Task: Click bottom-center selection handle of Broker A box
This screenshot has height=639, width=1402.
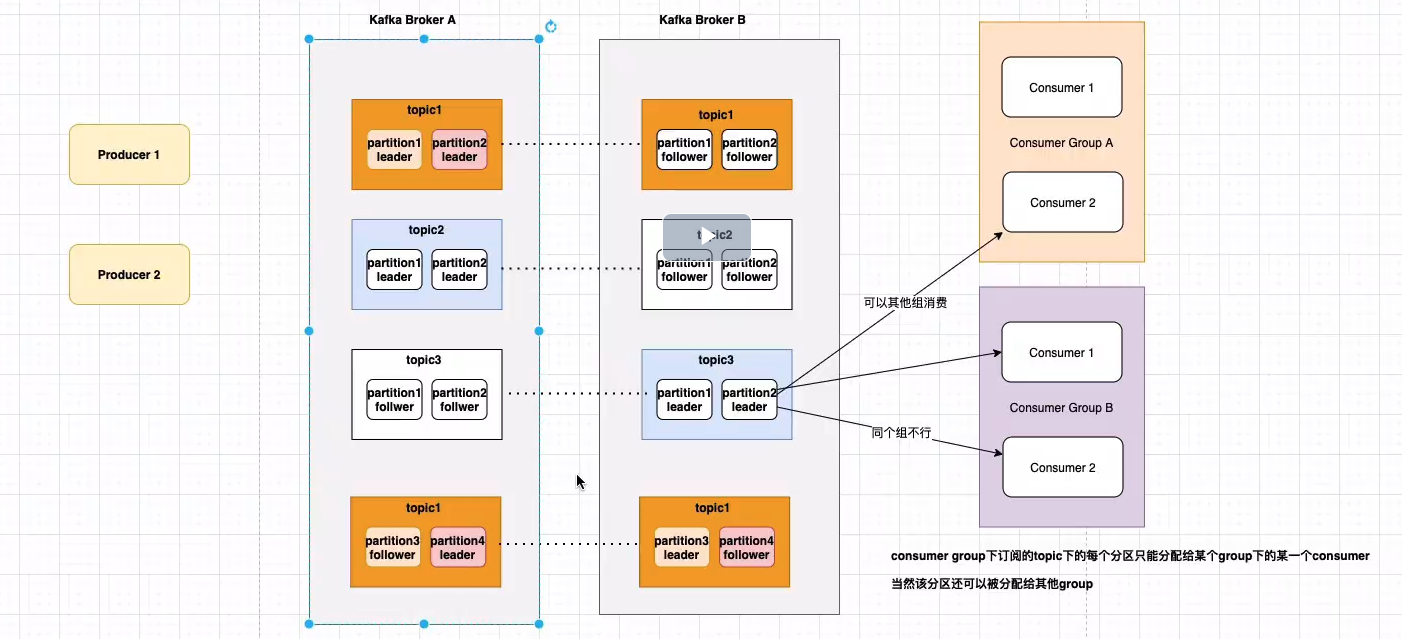Action: pyautogui.click(x=424, y=624)
